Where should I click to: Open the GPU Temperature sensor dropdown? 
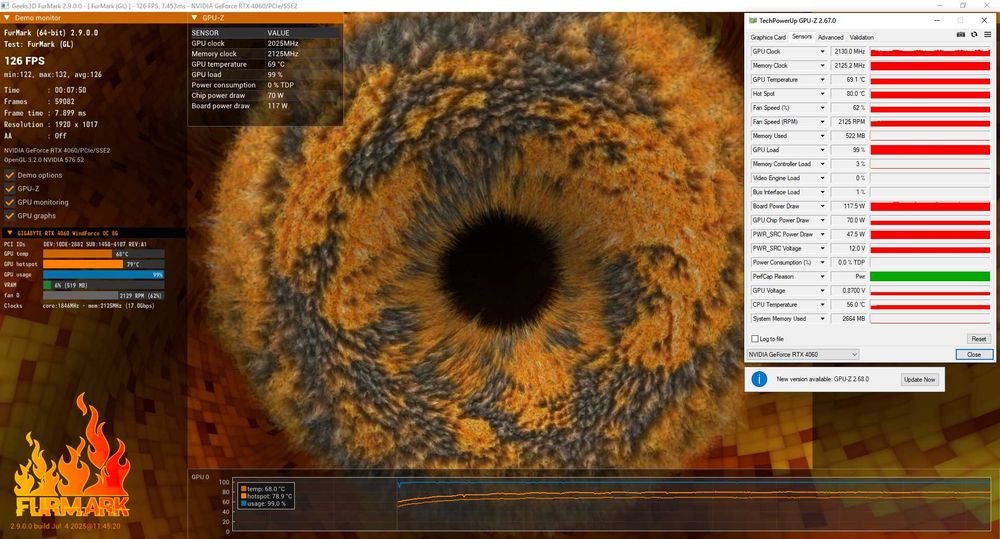(822, 80)
